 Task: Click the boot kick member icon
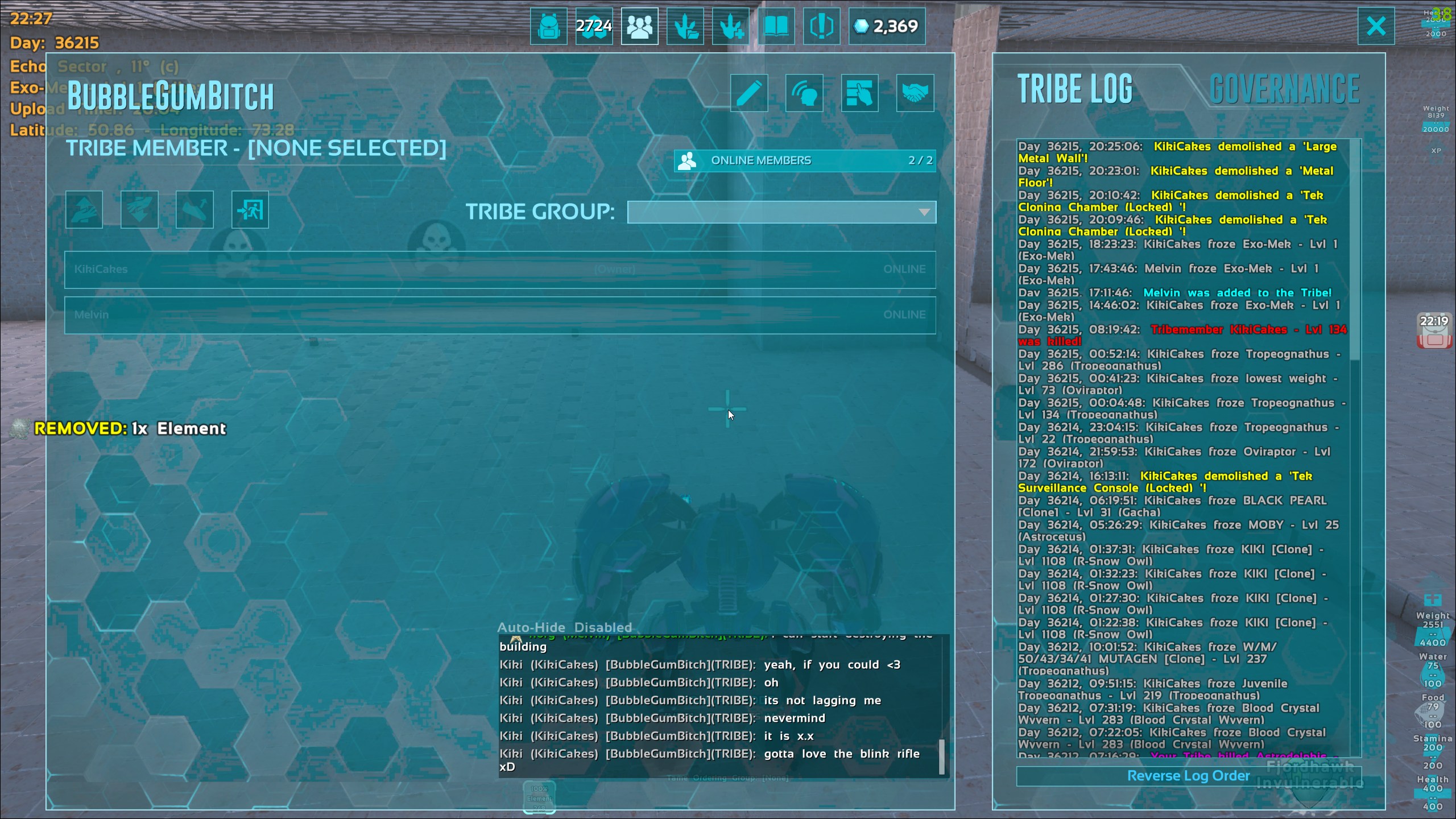click(195, 210)
